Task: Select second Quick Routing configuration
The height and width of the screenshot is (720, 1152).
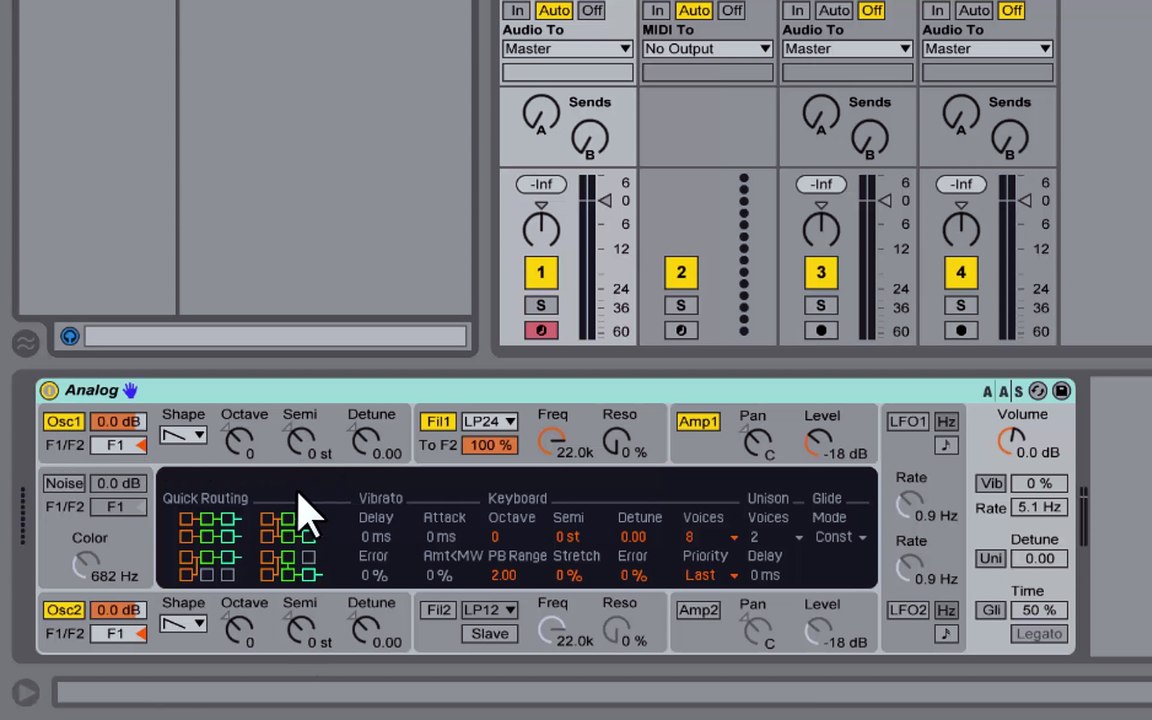Action: [x=291, y=528]
